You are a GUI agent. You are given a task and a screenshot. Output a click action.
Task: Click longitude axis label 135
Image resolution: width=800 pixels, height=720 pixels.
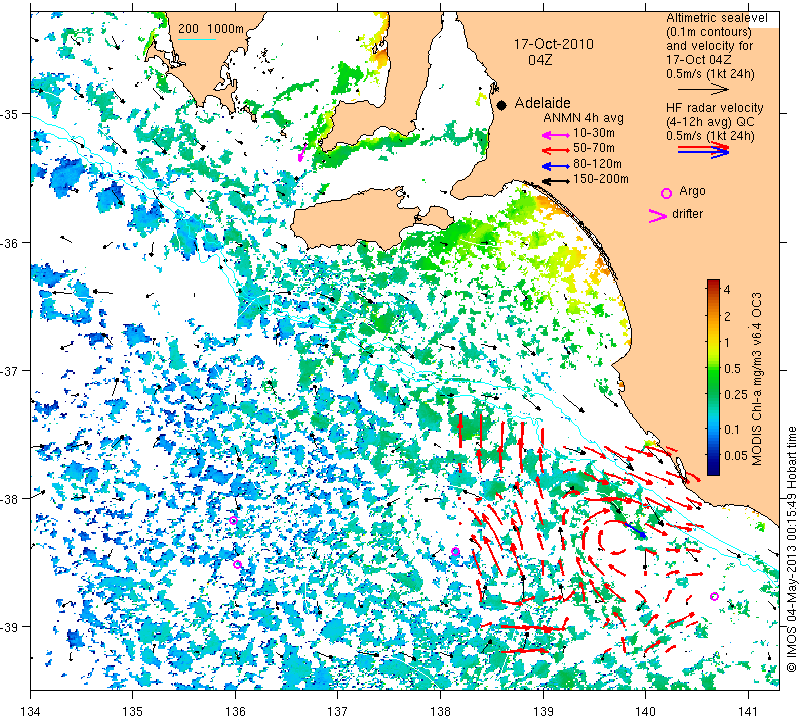(x=133, y=711)
